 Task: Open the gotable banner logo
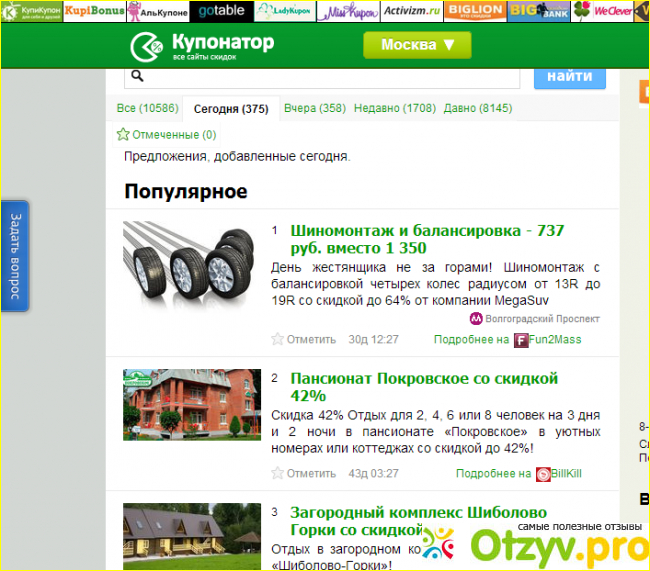[x=220, y=11]
